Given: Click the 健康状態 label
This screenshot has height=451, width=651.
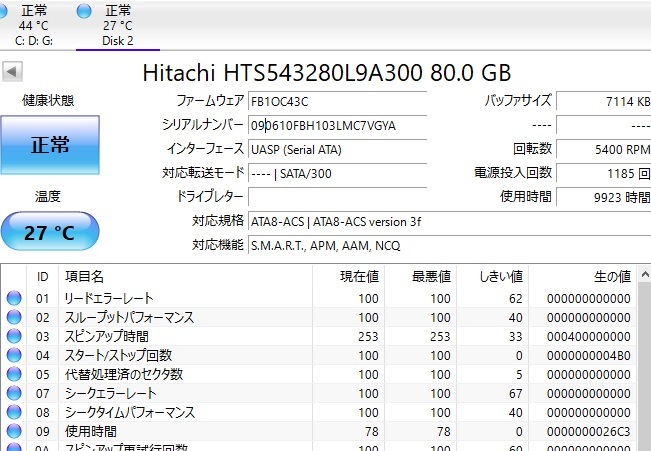Looking at the screenshot, I should (48, 100).
